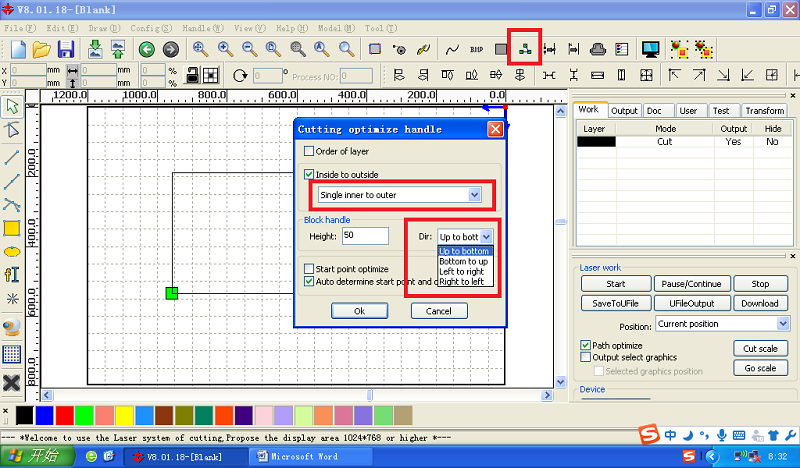Click the monitor preview icon
Screen dimensions: 800x468
(651, 49)
